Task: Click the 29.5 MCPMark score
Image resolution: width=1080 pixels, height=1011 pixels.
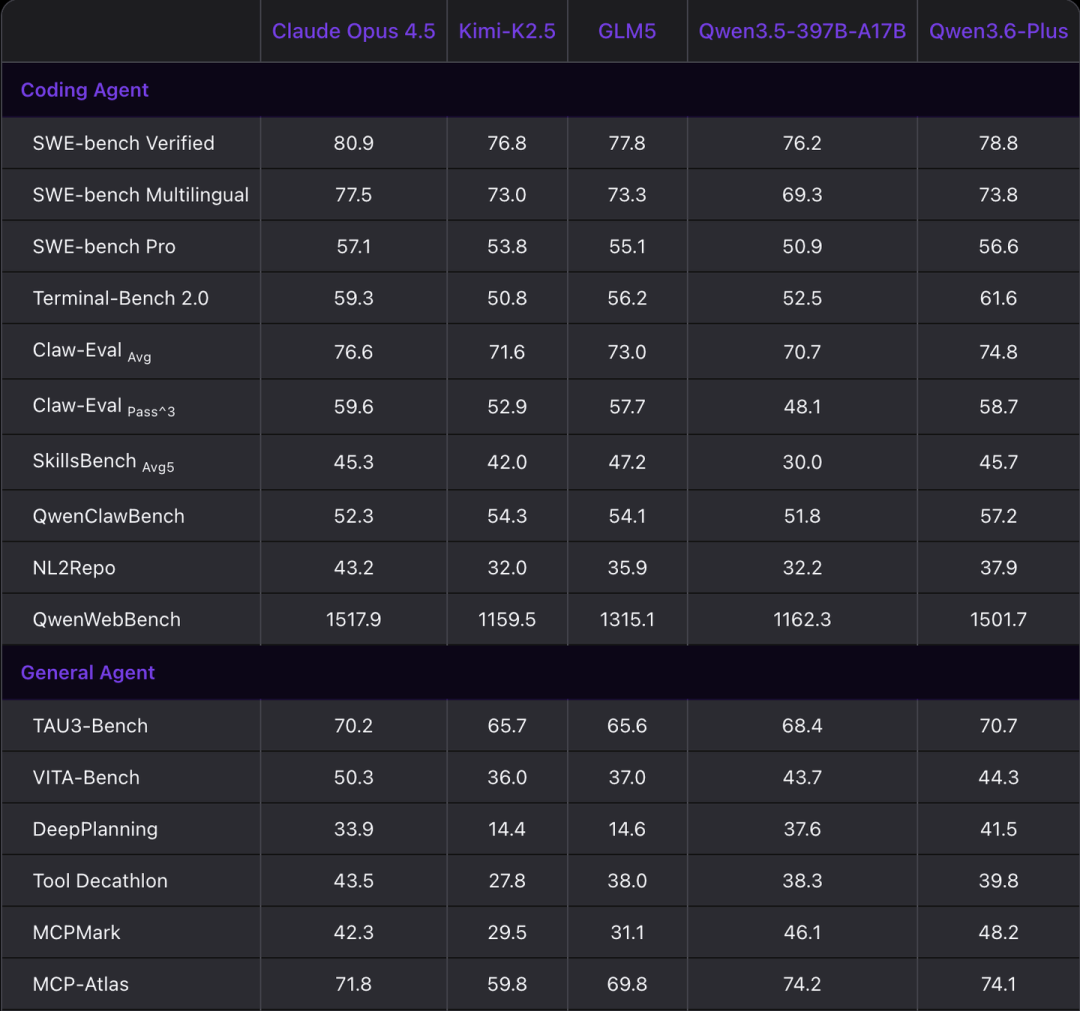Action: (x=507, y=932)
